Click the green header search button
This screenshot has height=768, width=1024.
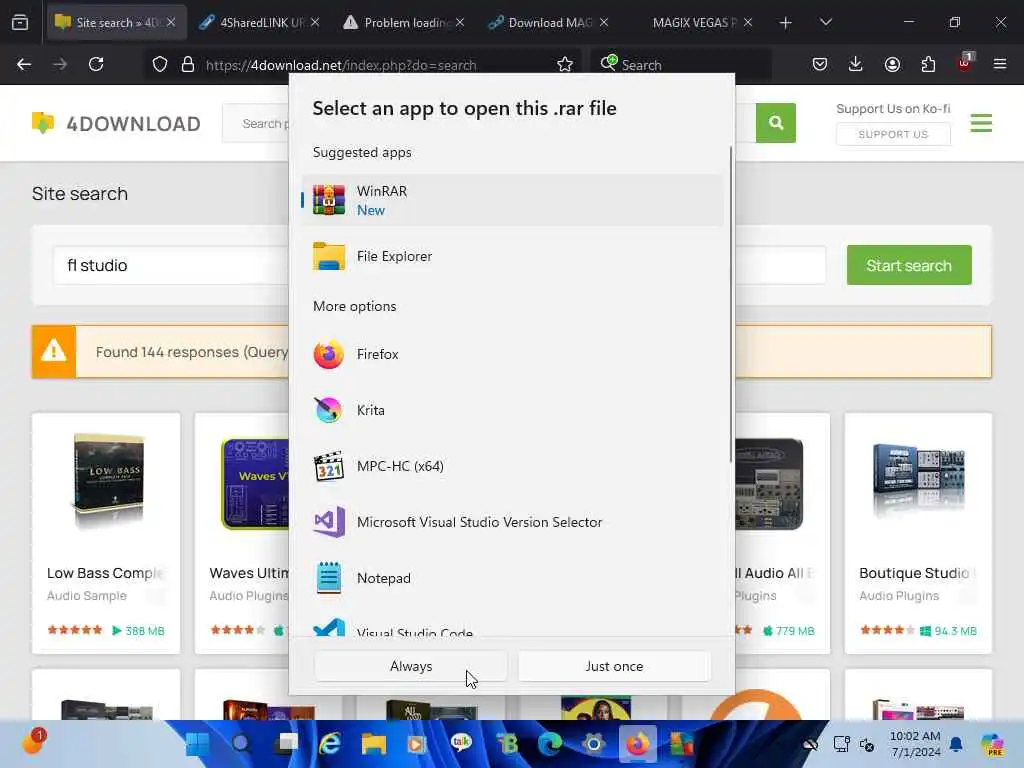(x=776, y=122)
